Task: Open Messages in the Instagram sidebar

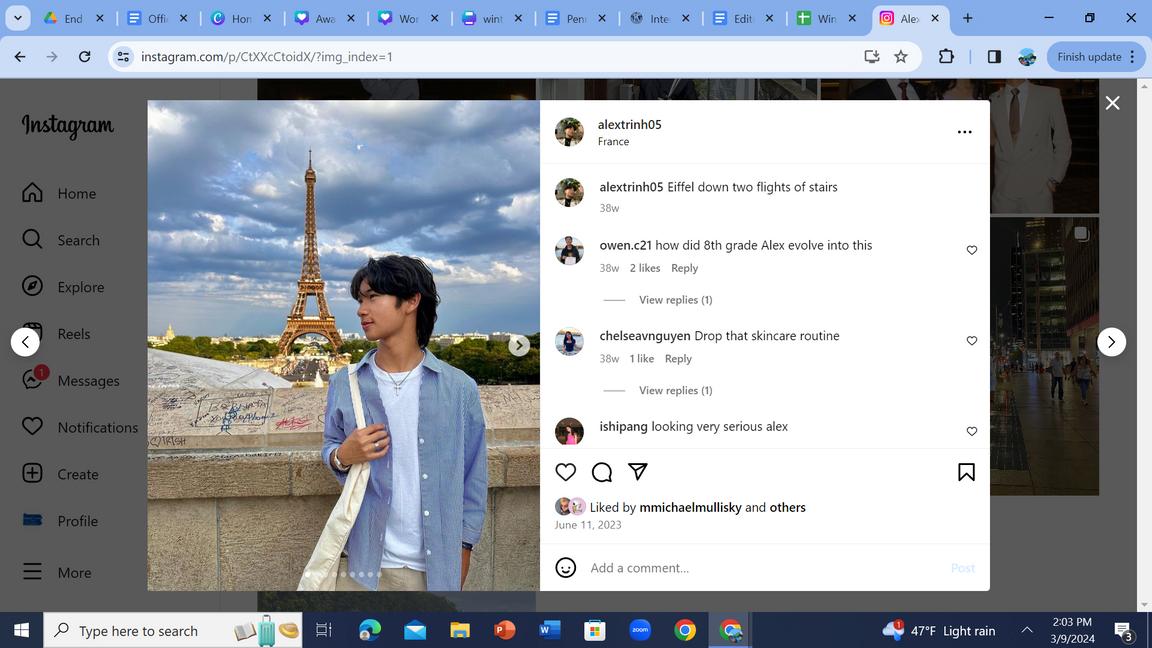Action: pos(71,381)
